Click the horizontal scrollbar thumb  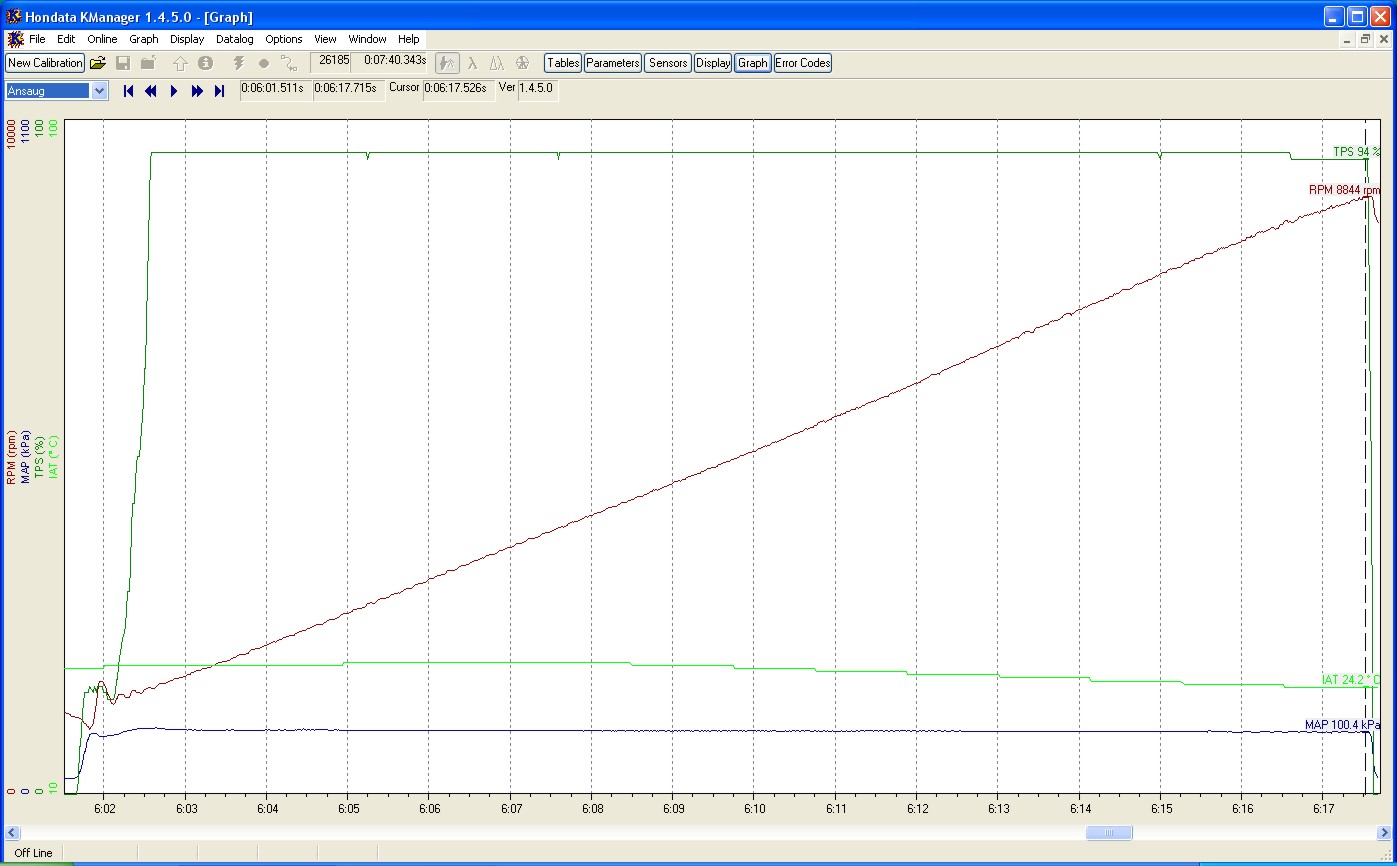[1108, 833]
